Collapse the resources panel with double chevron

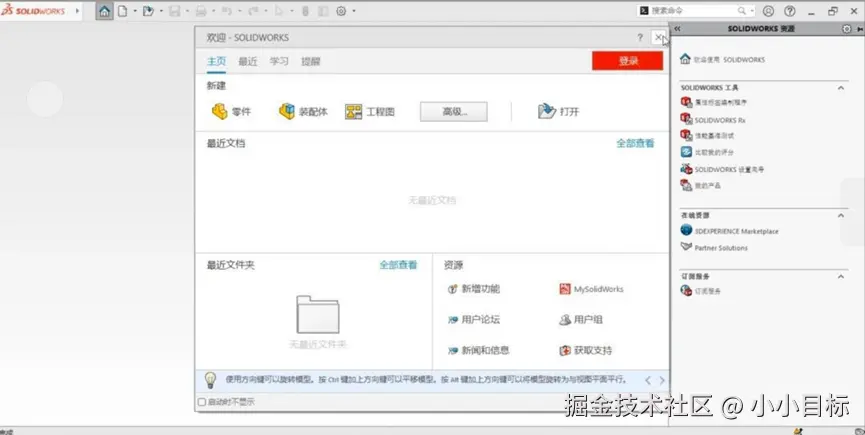tap(677, 29)
